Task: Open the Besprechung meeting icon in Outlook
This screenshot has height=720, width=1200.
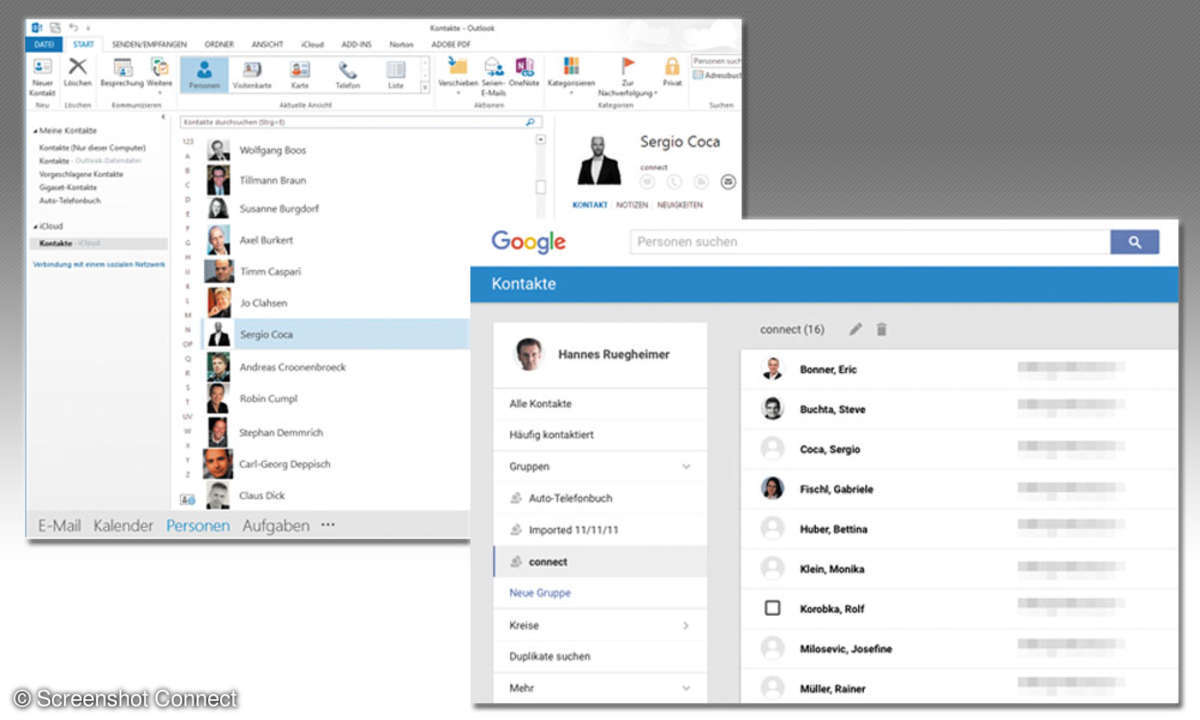Action: pos(122,68)
